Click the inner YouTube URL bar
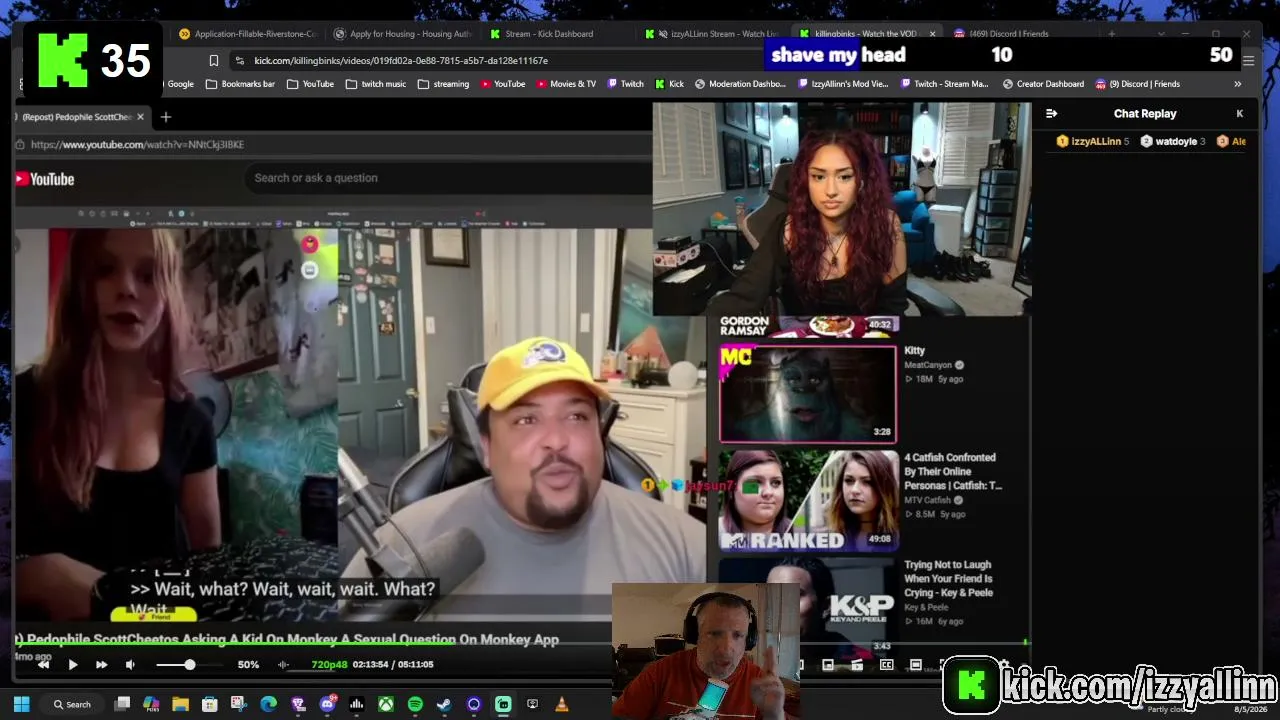The width and height of the screenshot is (1280, 720). point(137,145)
